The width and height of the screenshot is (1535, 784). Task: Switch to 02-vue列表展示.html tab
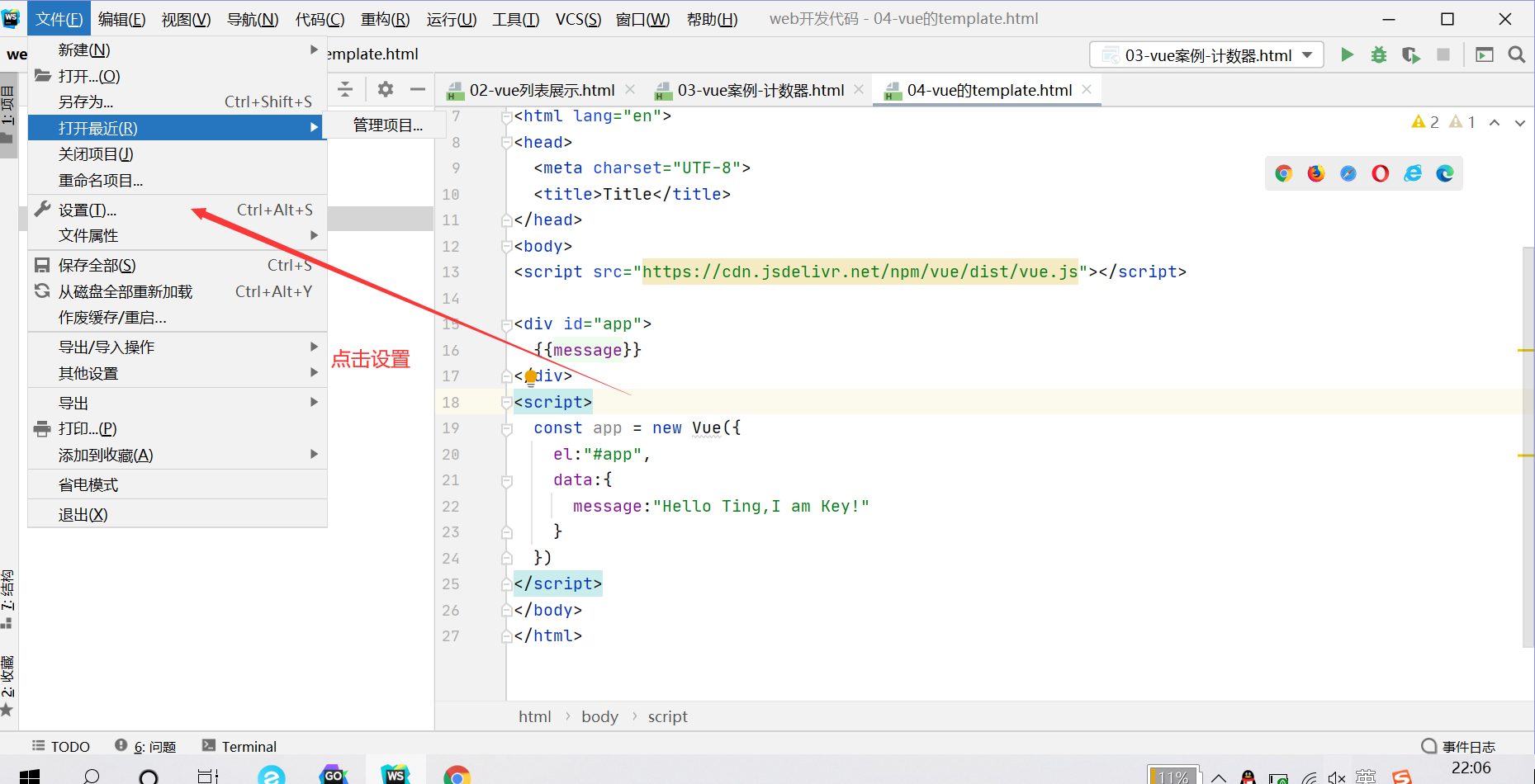542,90
